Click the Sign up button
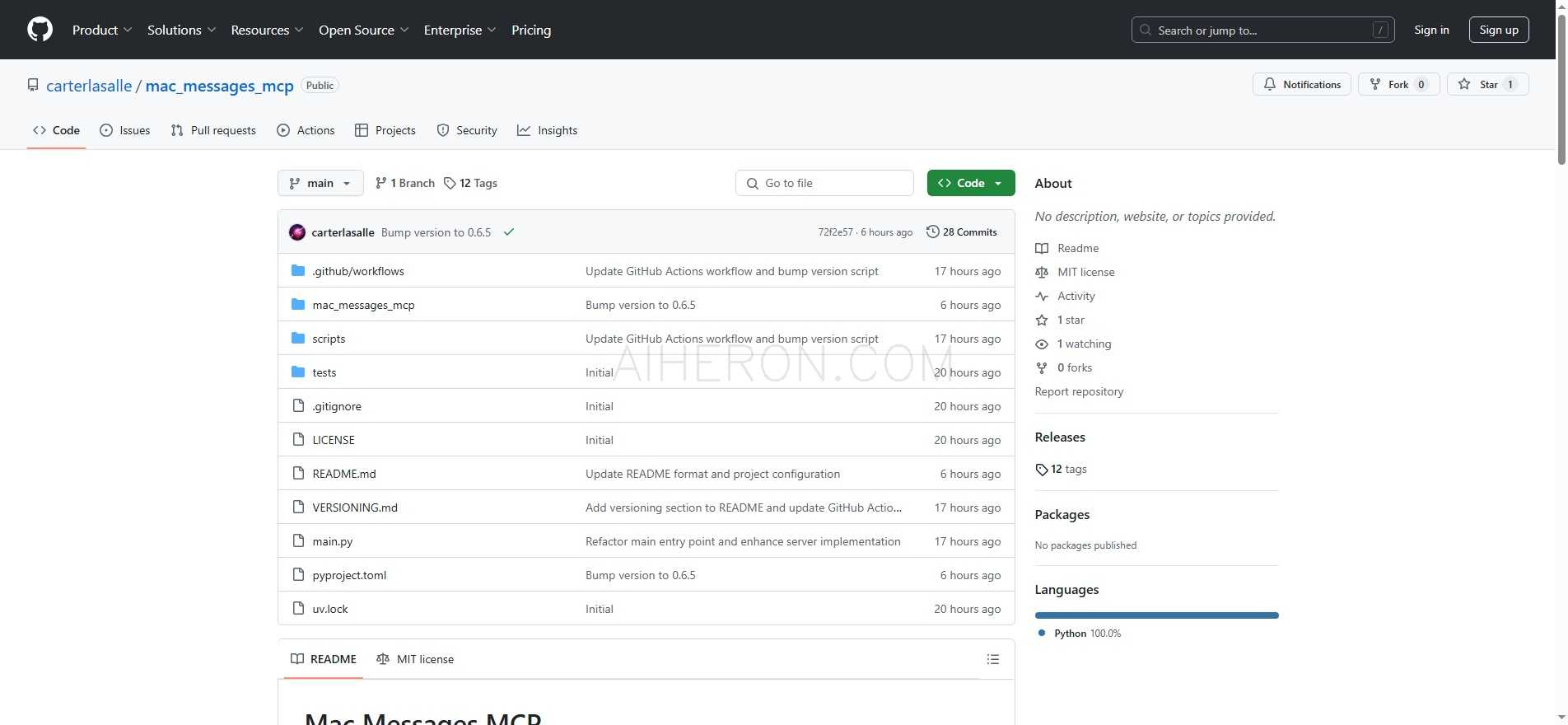Screen dimensions: 1568x725 [1499, 30]
